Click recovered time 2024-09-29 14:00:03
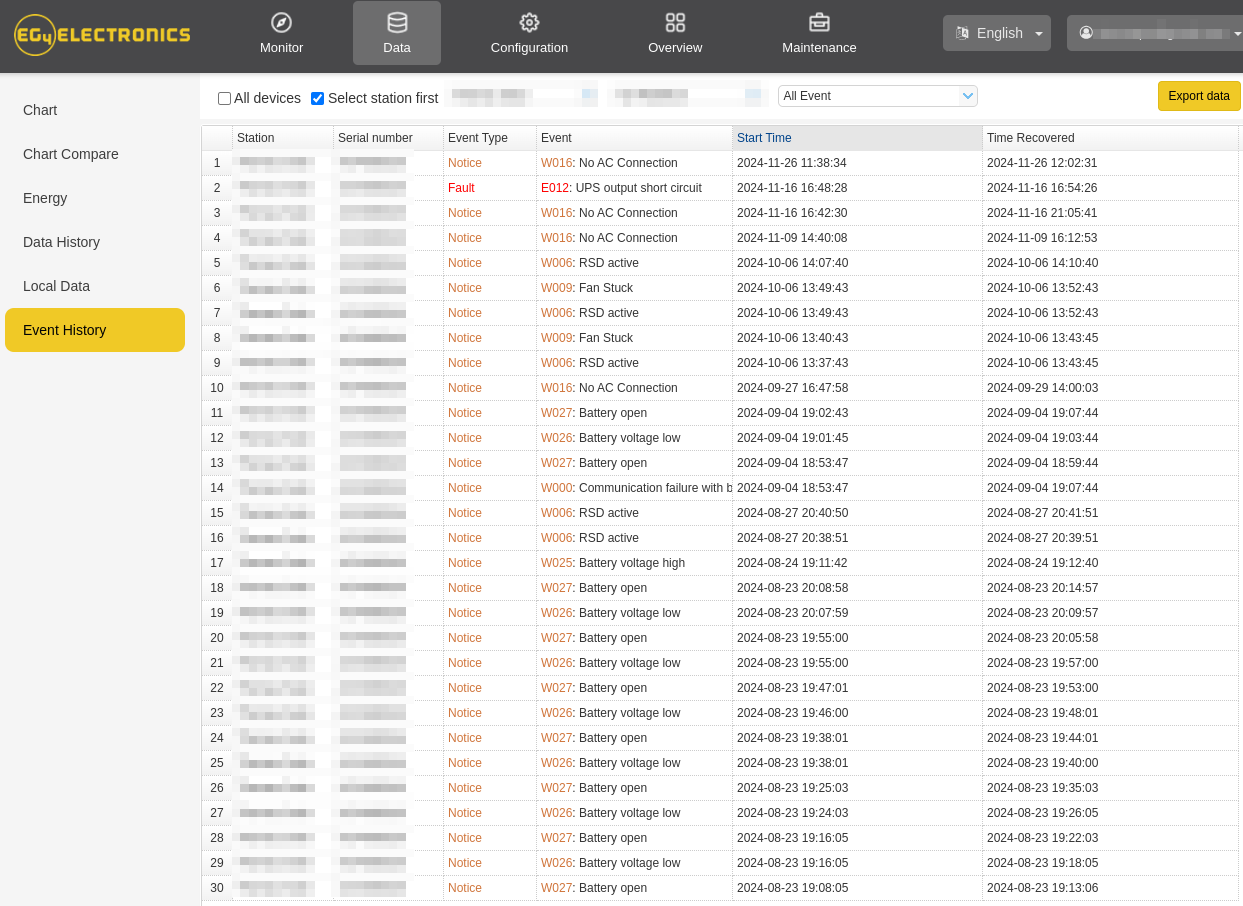 (1042, 388)
